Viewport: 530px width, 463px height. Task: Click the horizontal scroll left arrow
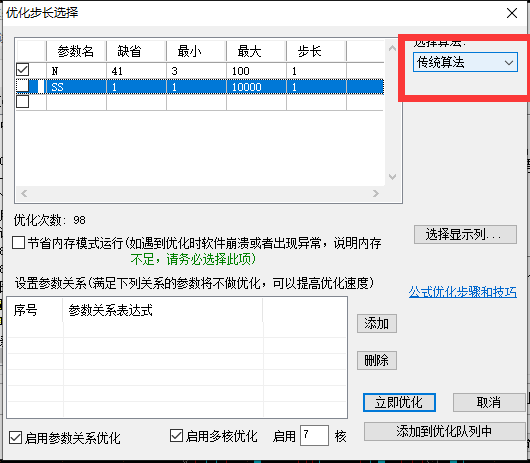click(24, 193)
